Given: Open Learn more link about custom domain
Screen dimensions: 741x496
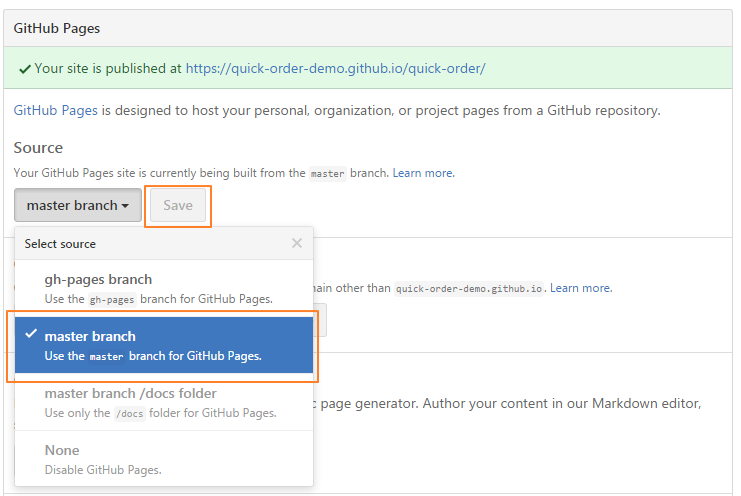Looking at the screenshot, I should pos(580,288).
